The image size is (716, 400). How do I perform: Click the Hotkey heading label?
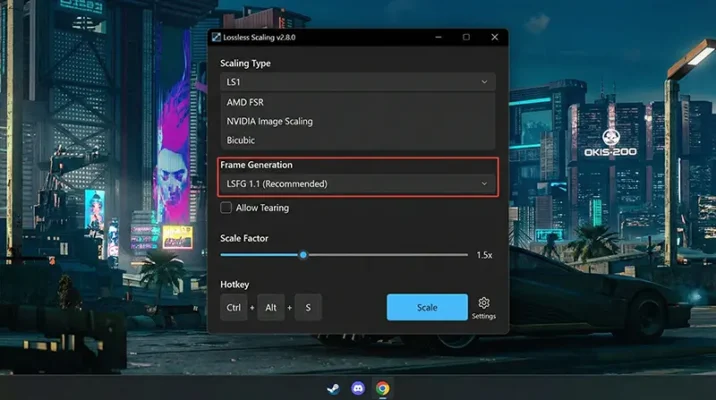click(235, 284)
